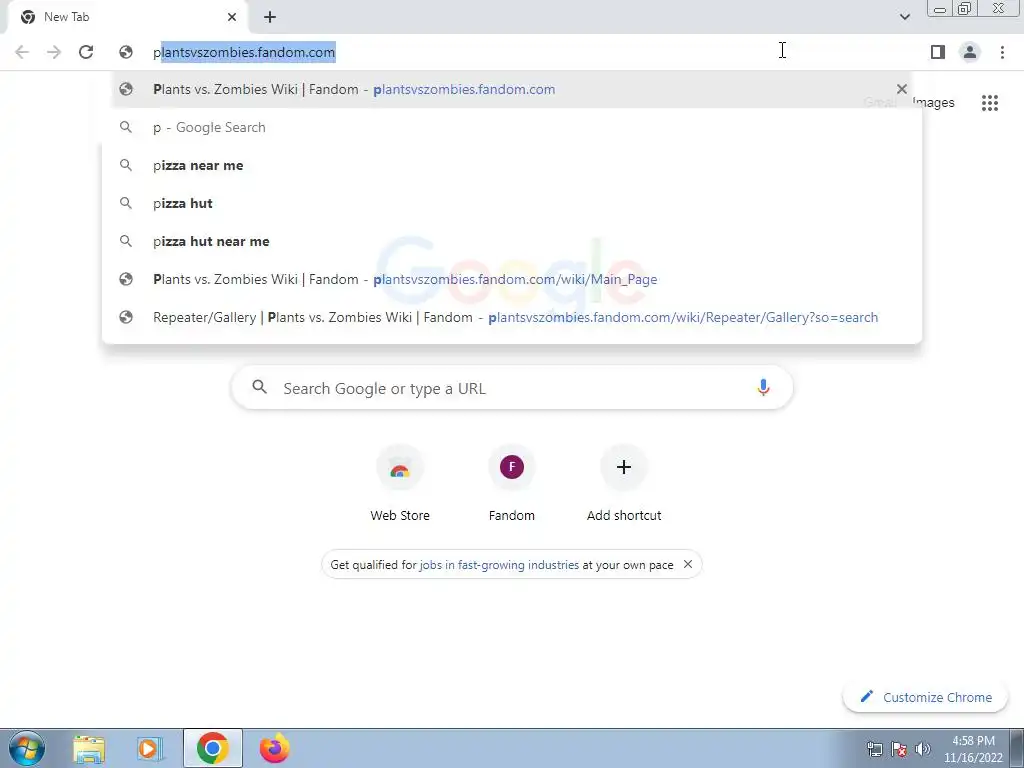Remove the first suggestion with its X
The height and width of the screenshot is (768, 1024).
click(x=901, y=89)
